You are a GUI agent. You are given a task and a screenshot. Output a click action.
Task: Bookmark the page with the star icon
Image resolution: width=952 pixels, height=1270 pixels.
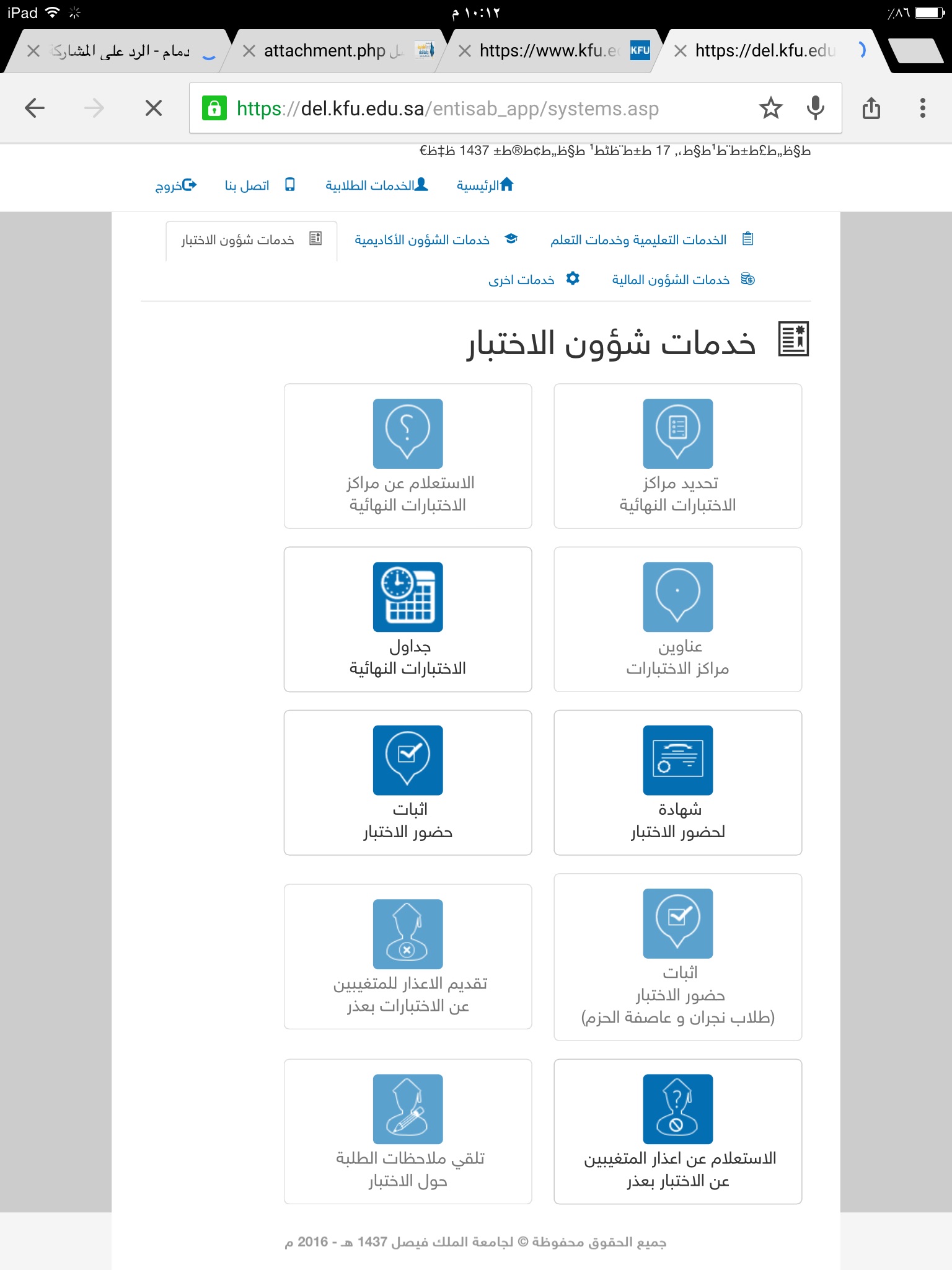(x=770, y=109)
